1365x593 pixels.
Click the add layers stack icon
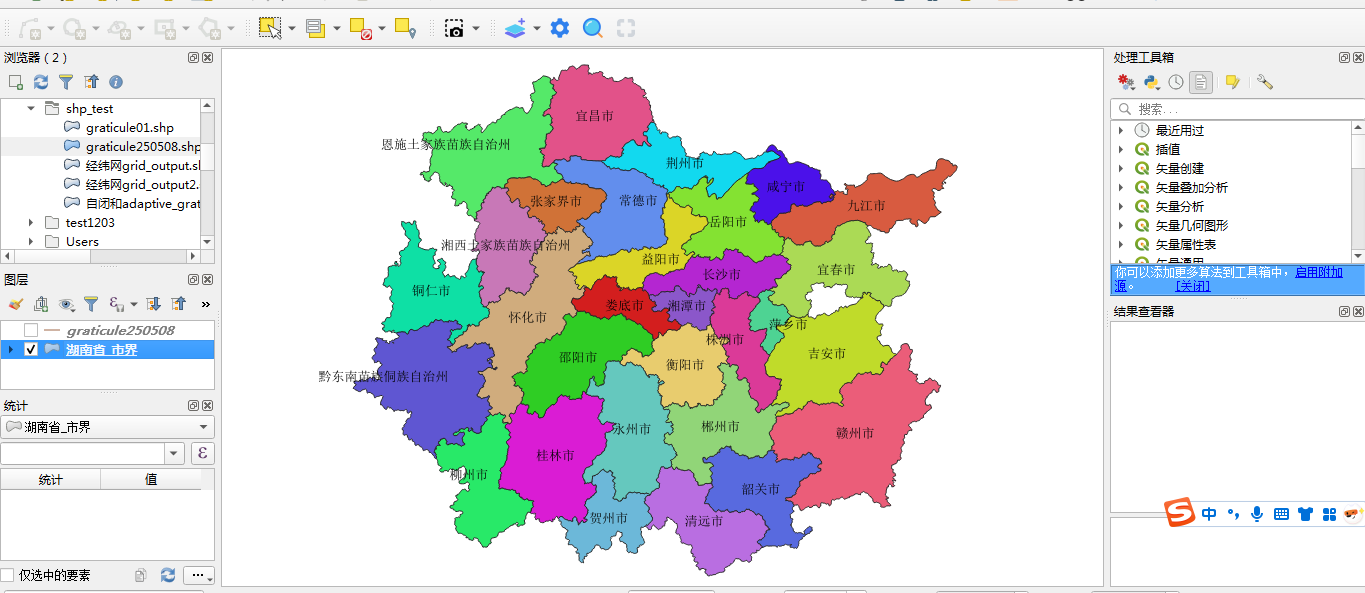(515, 28)
